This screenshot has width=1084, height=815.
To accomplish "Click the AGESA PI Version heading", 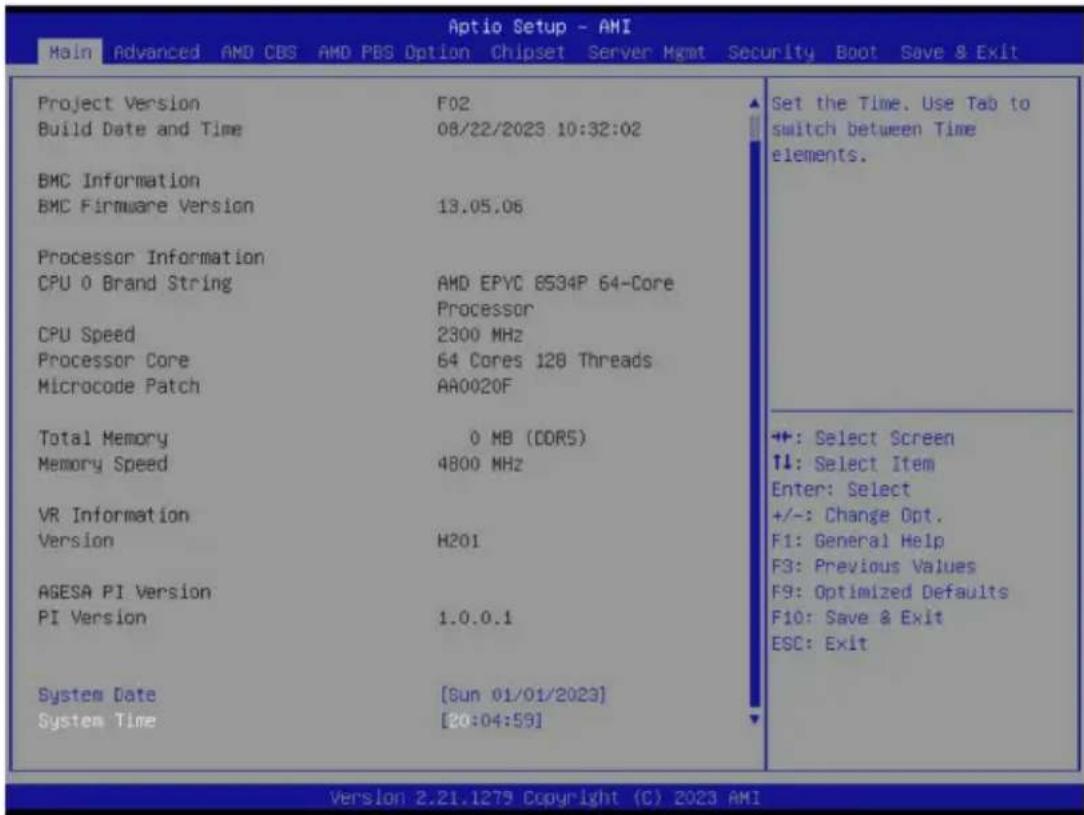I will tap(124, 592).
